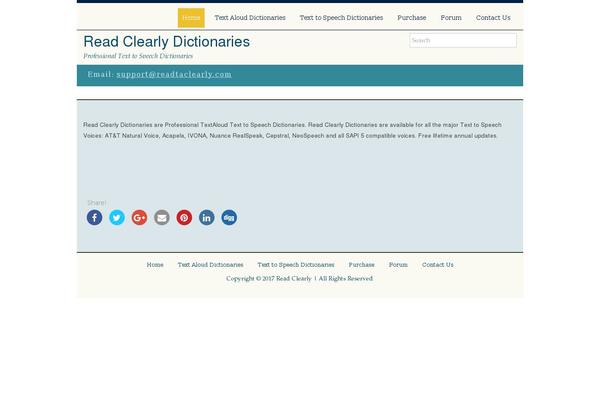Share using the Digg icon
Image resolution: width=600 pixels, height=400 pixels.
[229, 217]
